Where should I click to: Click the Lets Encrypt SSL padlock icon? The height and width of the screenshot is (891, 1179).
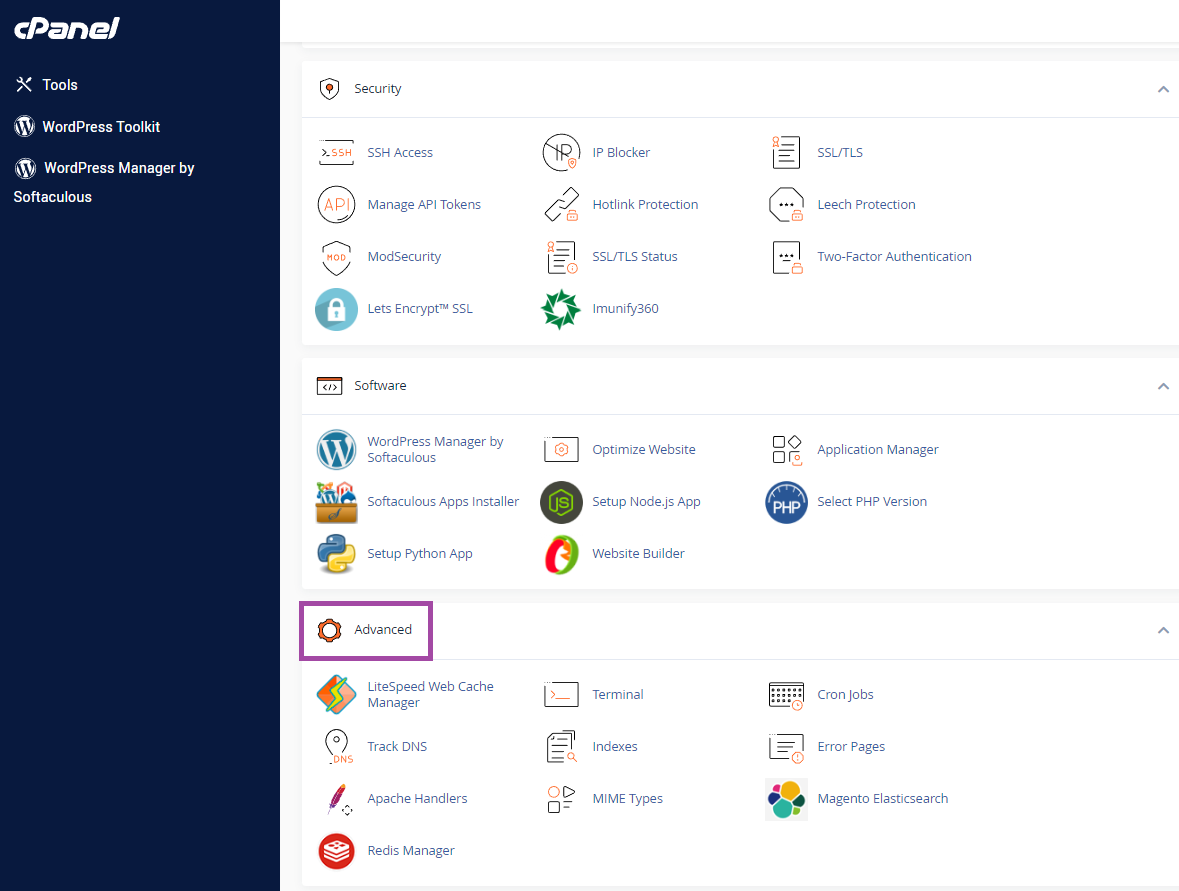tap(336, 309)
